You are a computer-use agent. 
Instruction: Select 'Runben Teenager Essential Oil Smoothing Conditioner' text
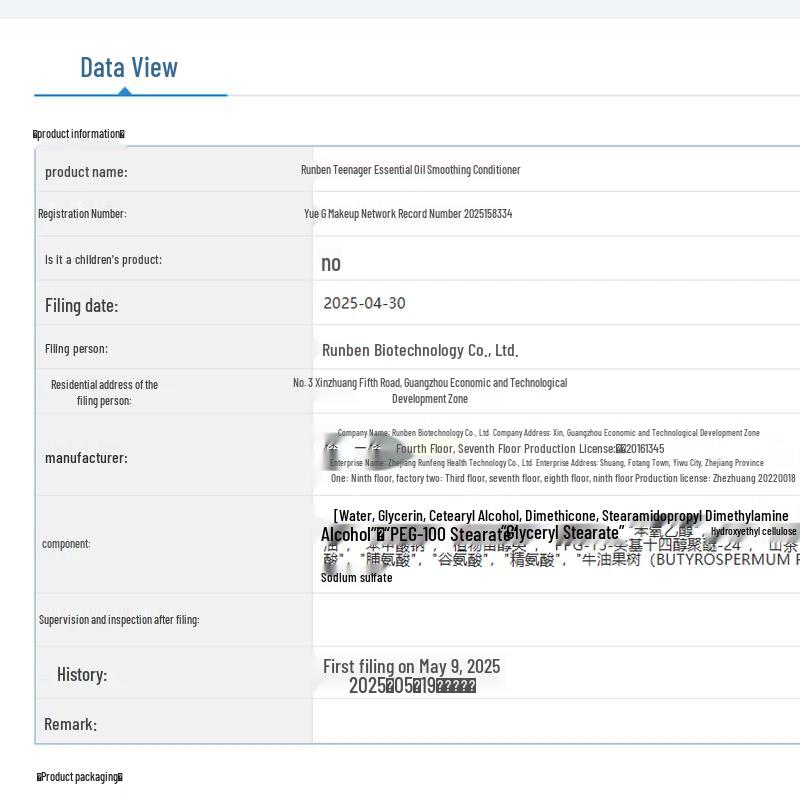pos(410,170)
